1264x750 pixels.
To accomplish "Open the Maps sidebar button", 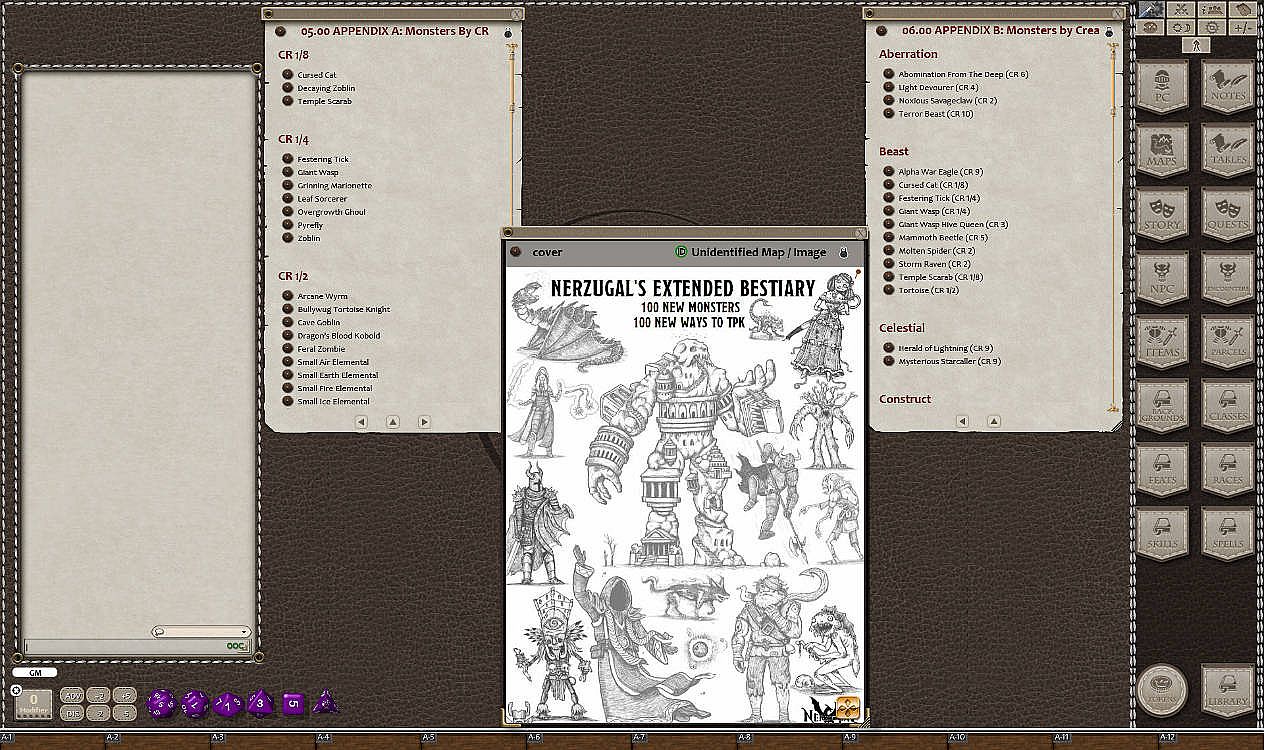I will (x=1162, y=151).
